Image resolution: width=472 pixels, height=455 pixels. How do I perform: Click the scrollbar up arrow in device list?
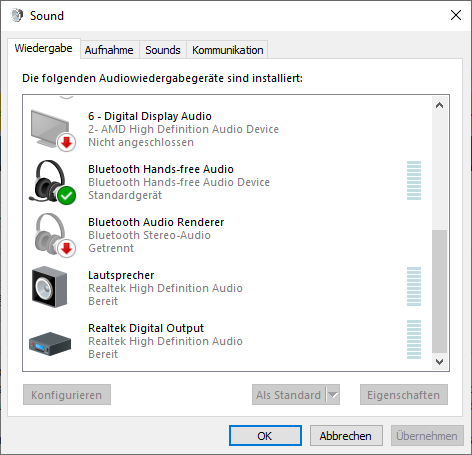click(439, 105)
